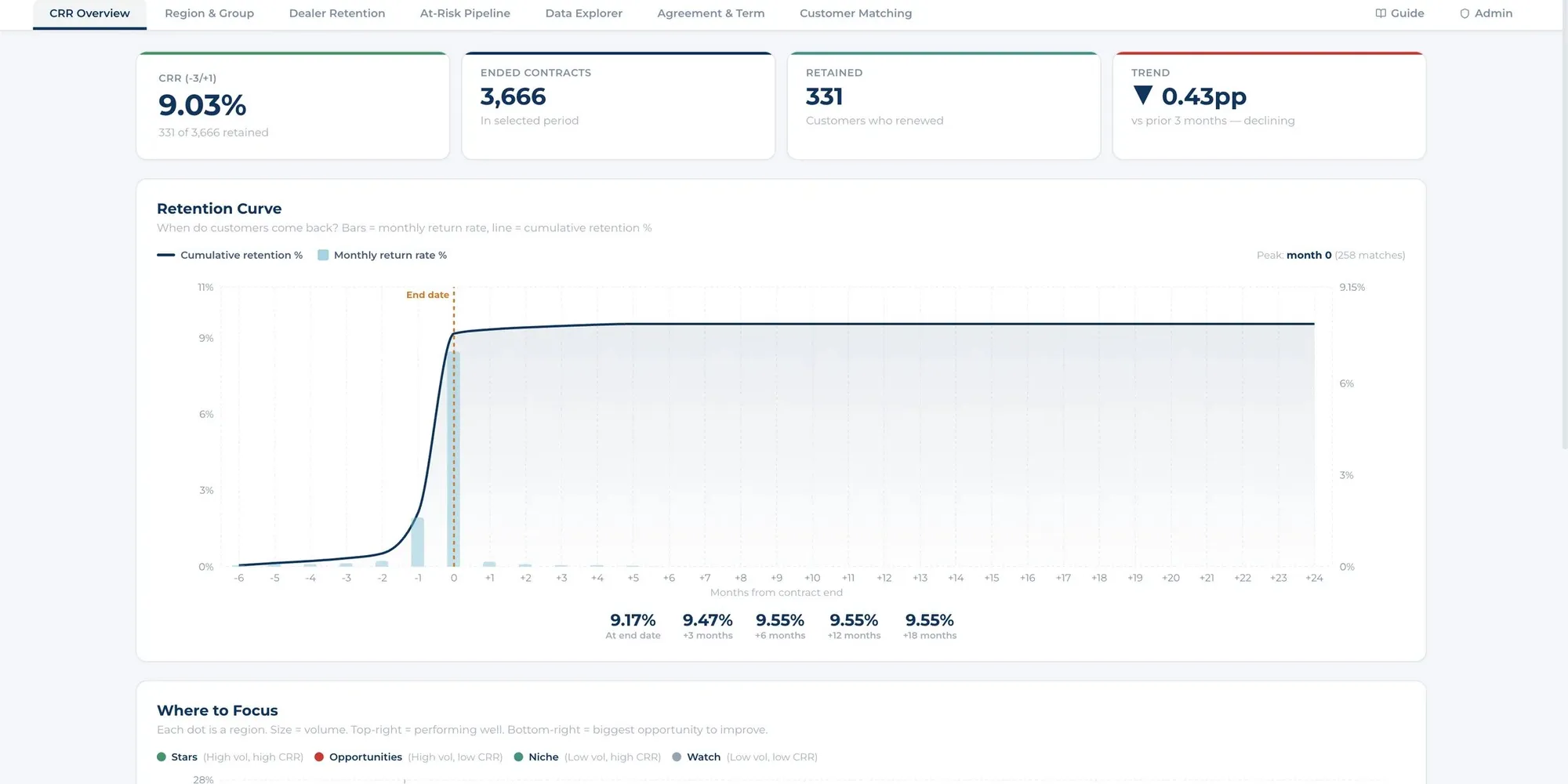The height and width of the screenshot is (784, 1568).
Task: Toggle the Monthly return rate % legend swatch
Action: 323,255
